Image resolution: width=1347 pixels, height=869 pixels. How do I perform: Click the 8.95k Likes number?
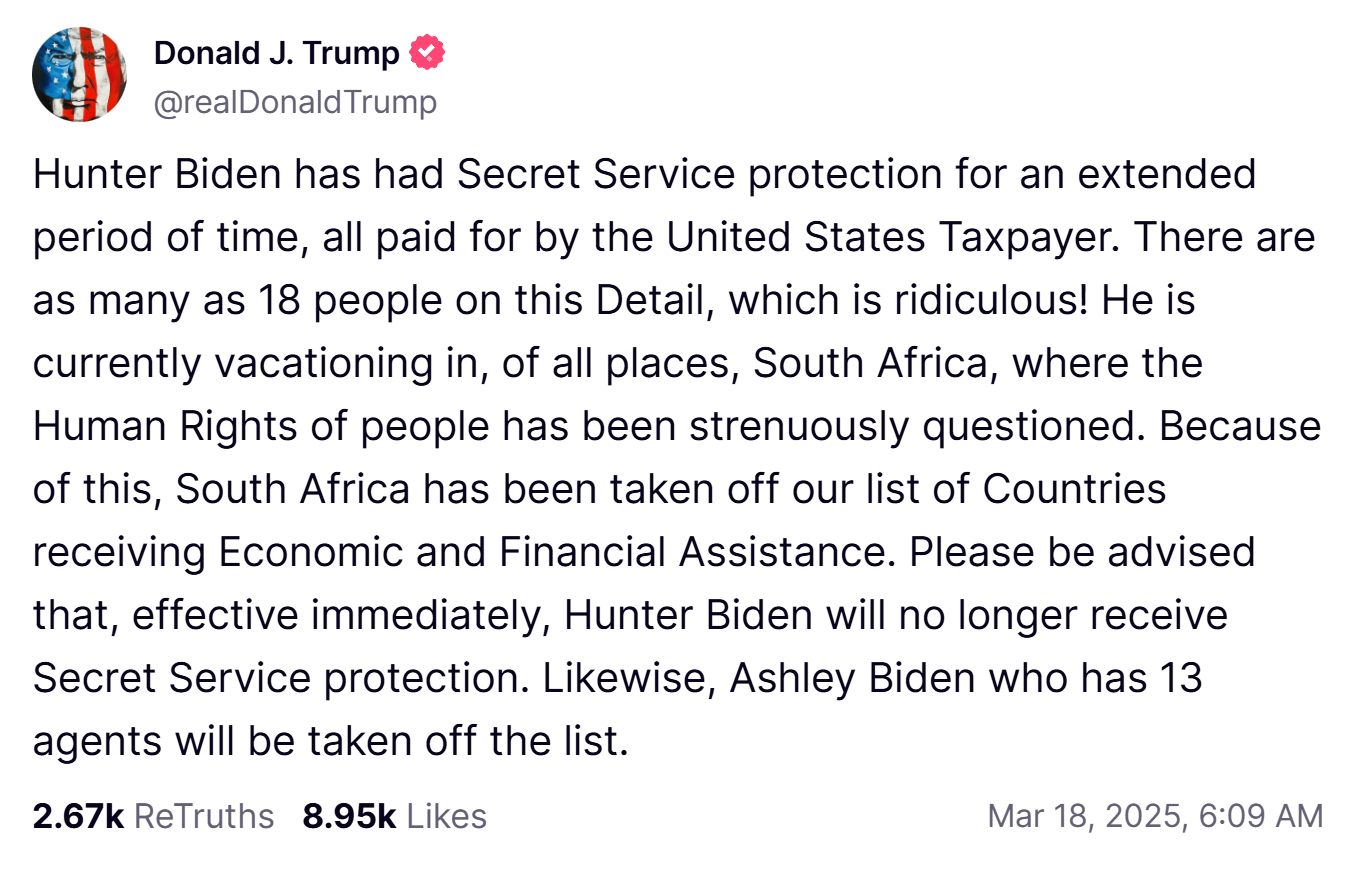(349, 816)
